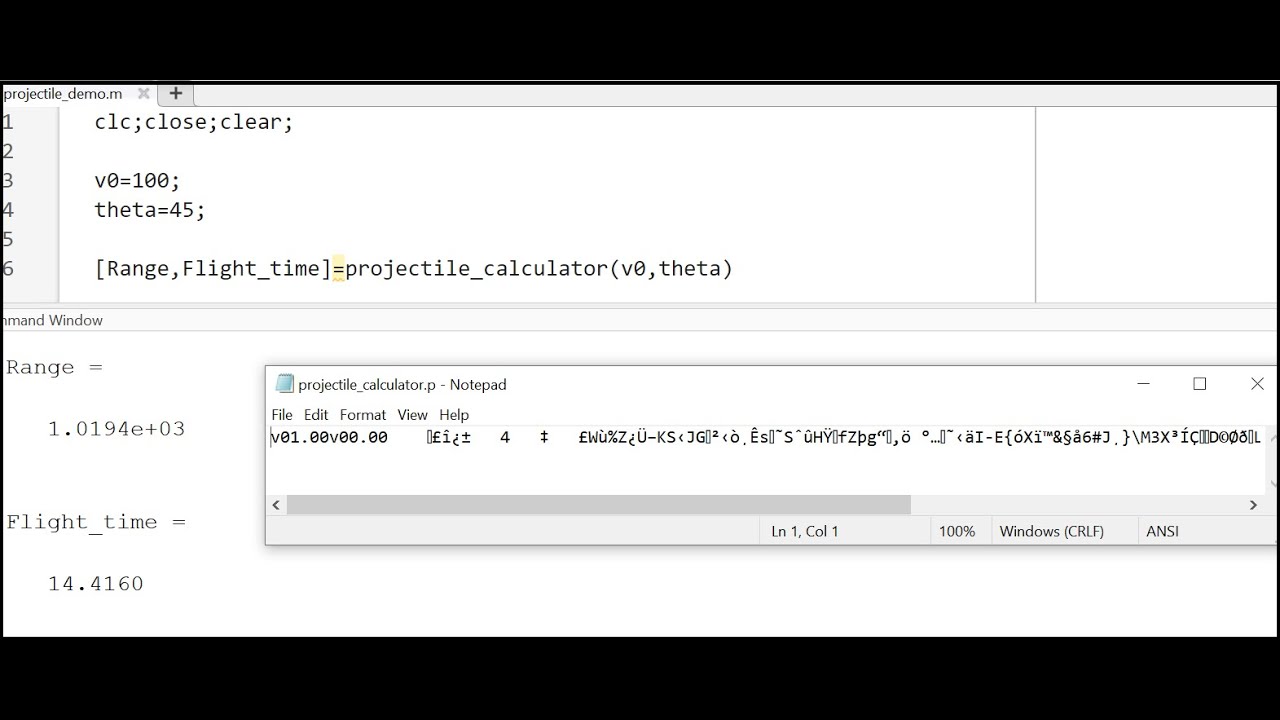Viewport: 1280px width, 720px height.
Task: Click 'Ln 1, Col 1' in Notepad status bar
Action: pos(805,531)
